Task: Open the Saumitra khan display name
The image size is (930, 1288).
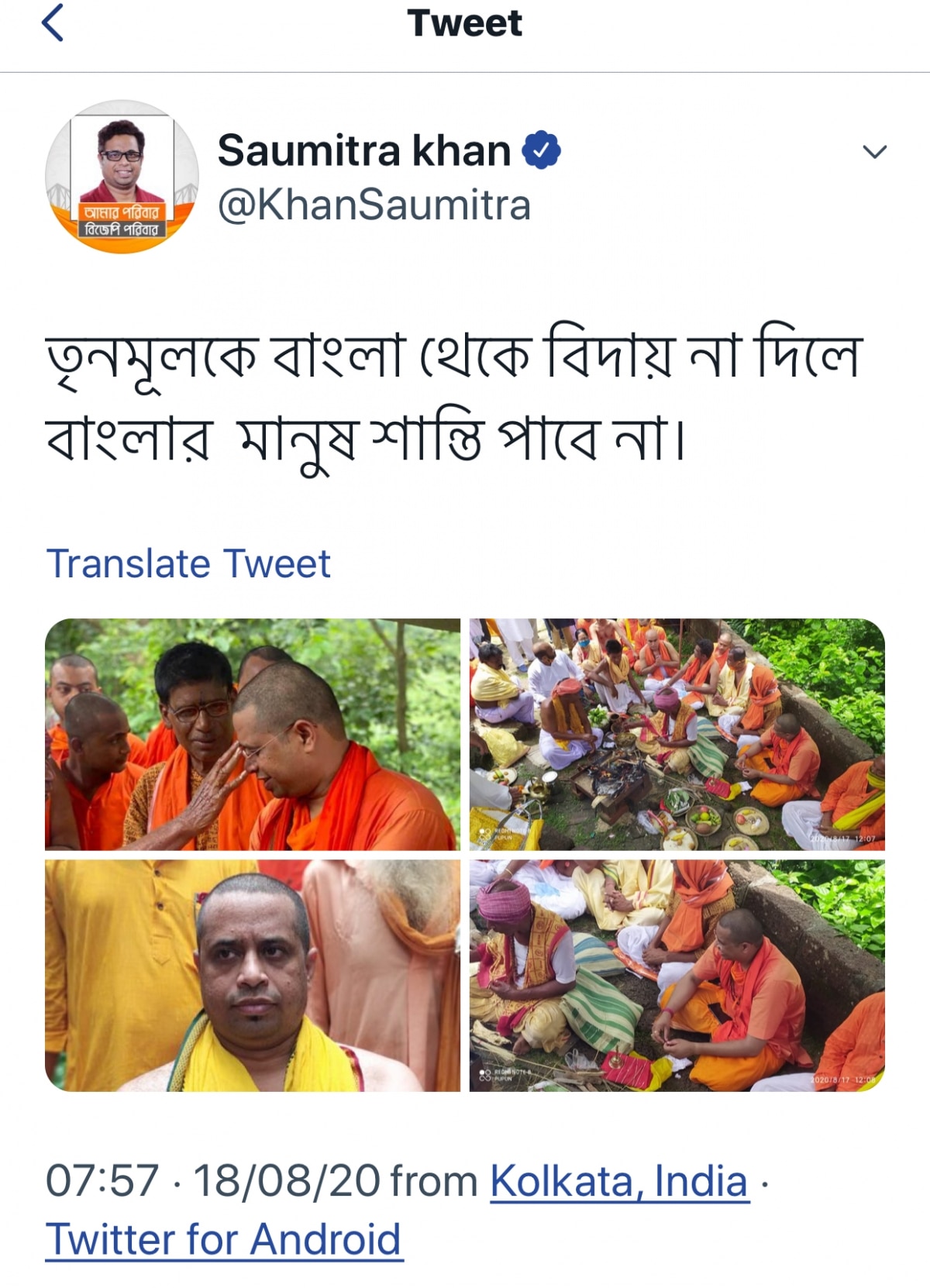Action: coord(364,150)
